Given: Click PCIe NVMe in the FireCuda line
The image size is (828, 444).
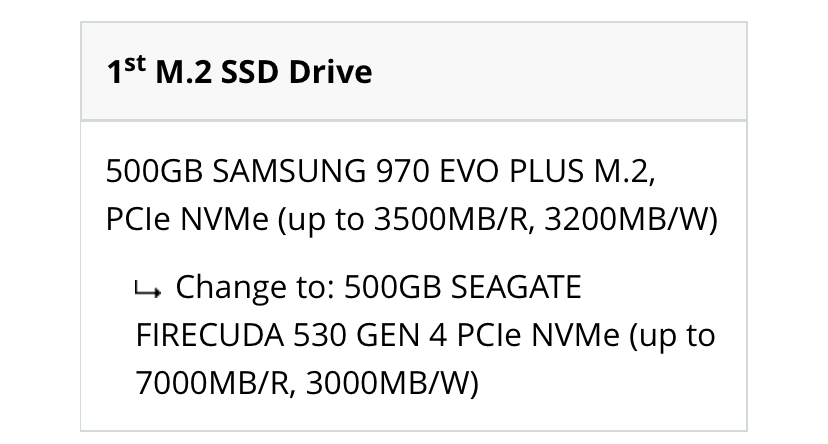Looking at the screenshot, I should point(538,335).
